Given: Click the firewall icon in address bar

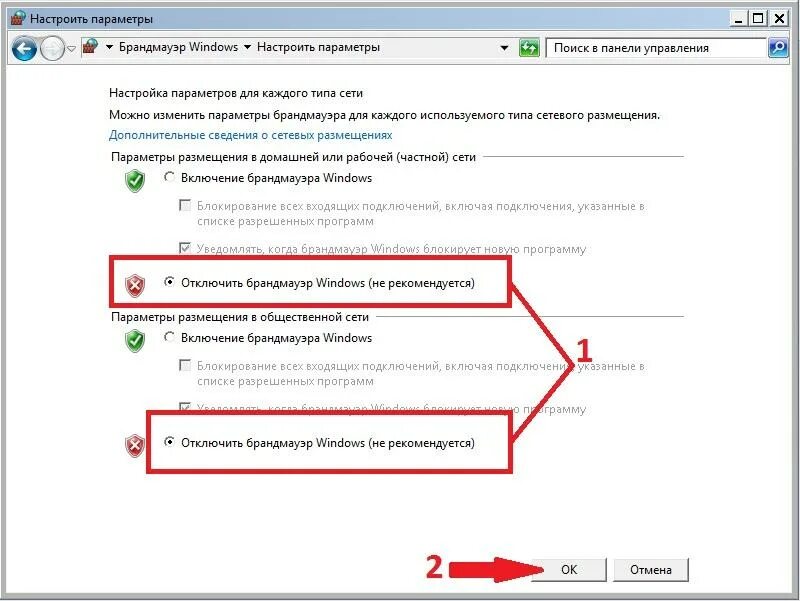Looking at the screenshot, I should point(90,47).
